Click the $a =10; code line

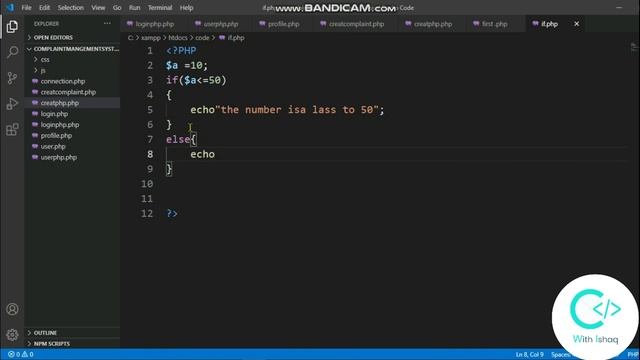tap(187, 65)
